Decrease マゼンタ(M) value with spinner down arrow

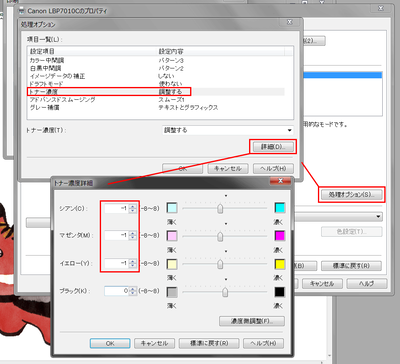coord(133,238)
